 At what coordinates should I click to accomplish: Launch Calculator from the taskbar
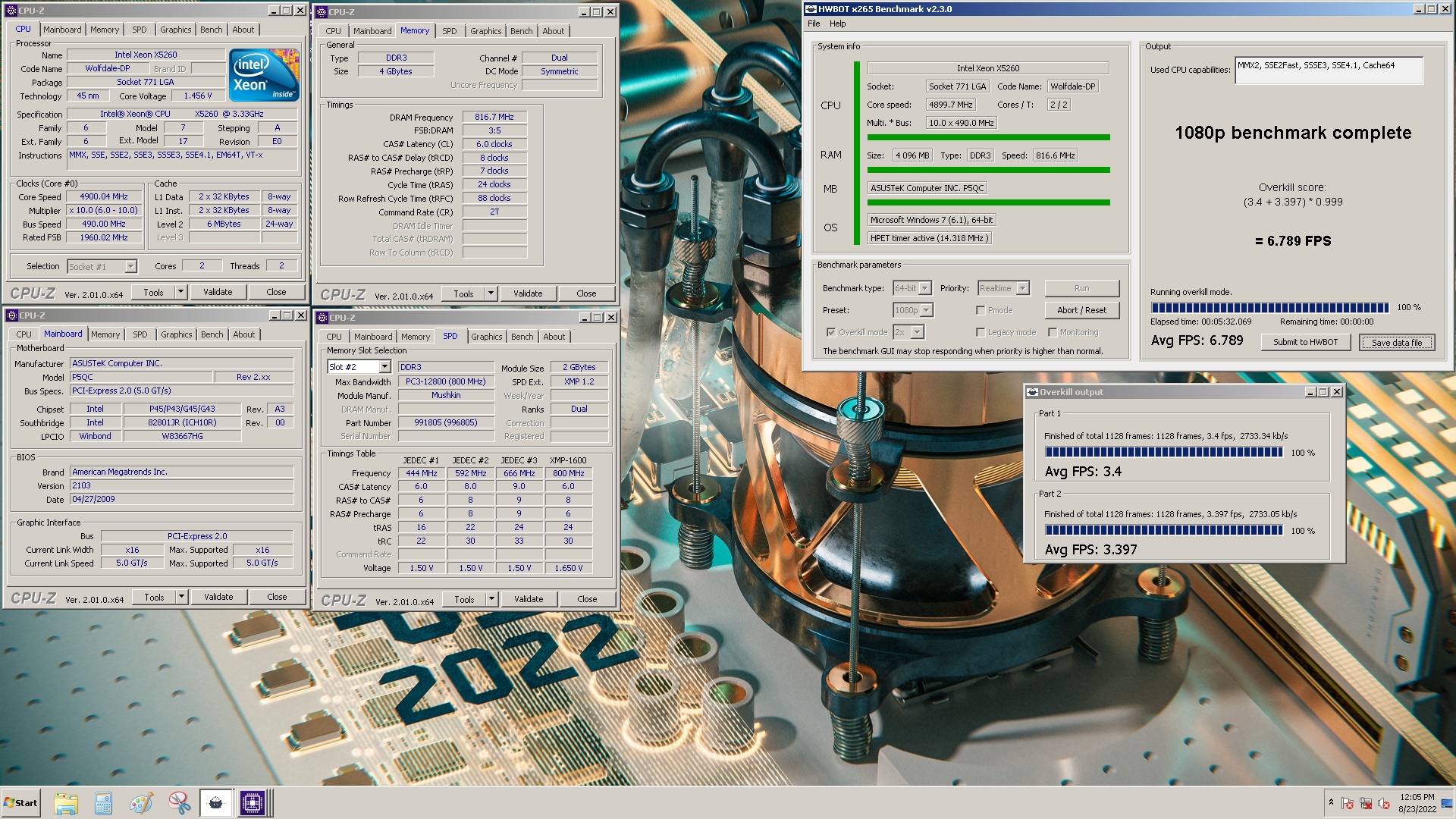(103, 803)
